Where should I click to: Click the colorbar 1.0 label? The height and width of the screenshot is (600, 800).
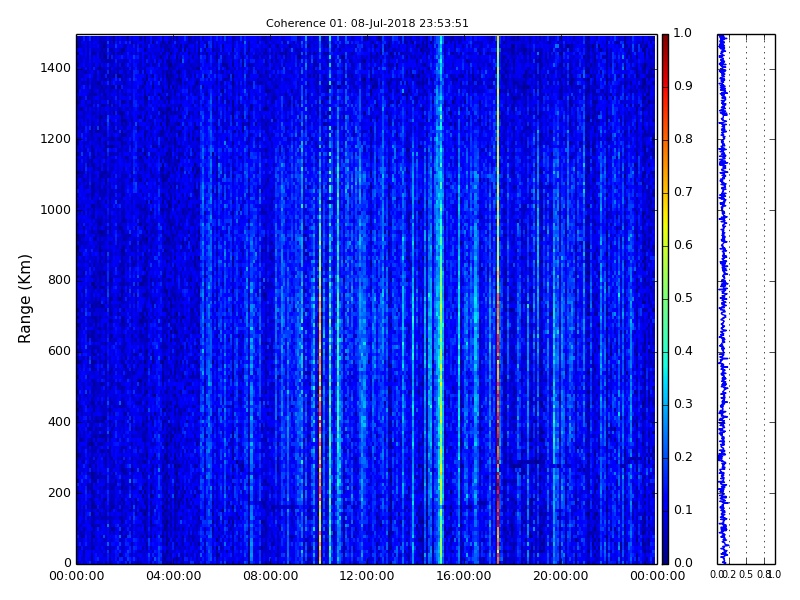coord(683,33)
